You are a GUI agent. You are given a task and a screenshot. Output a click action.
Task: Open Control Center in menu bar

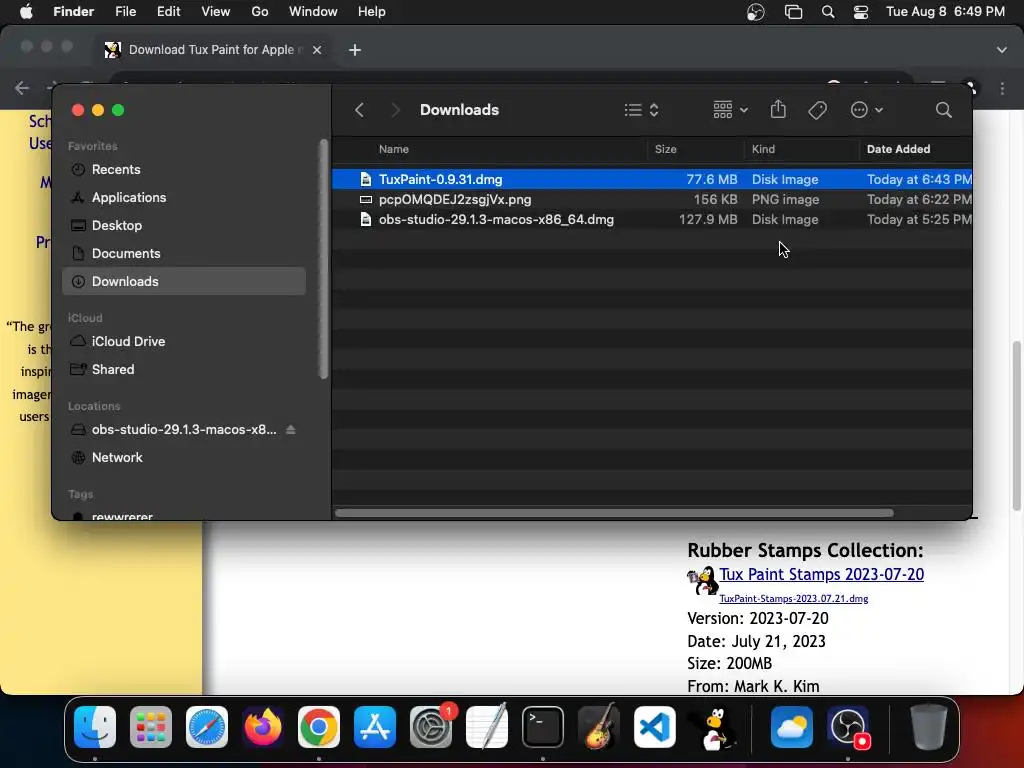click(861, 12)
